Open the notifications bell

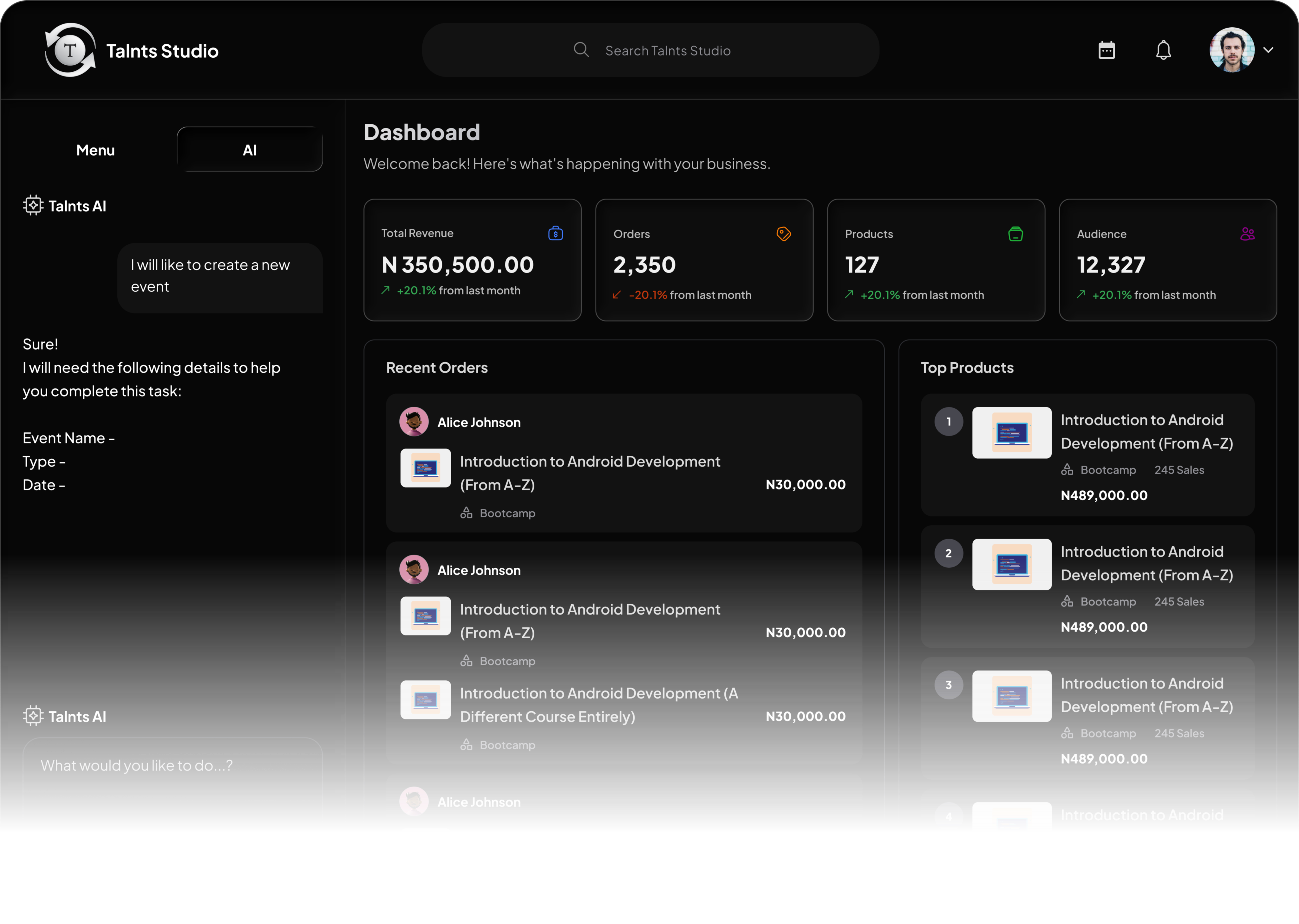[1164, 50]
